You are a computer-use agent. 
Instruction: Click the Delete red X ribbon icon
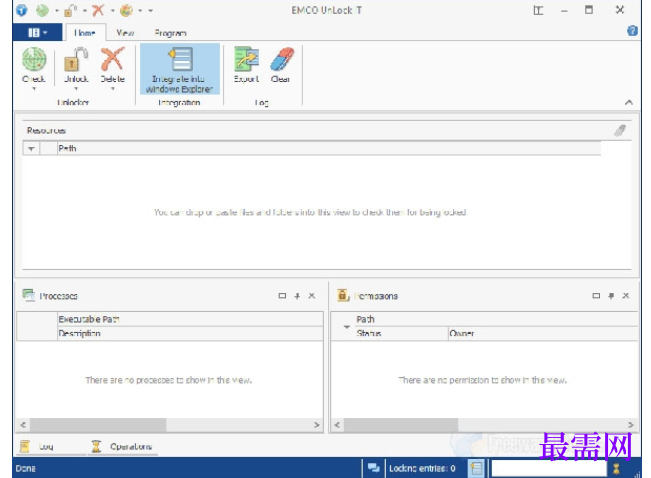coord(113,59)
